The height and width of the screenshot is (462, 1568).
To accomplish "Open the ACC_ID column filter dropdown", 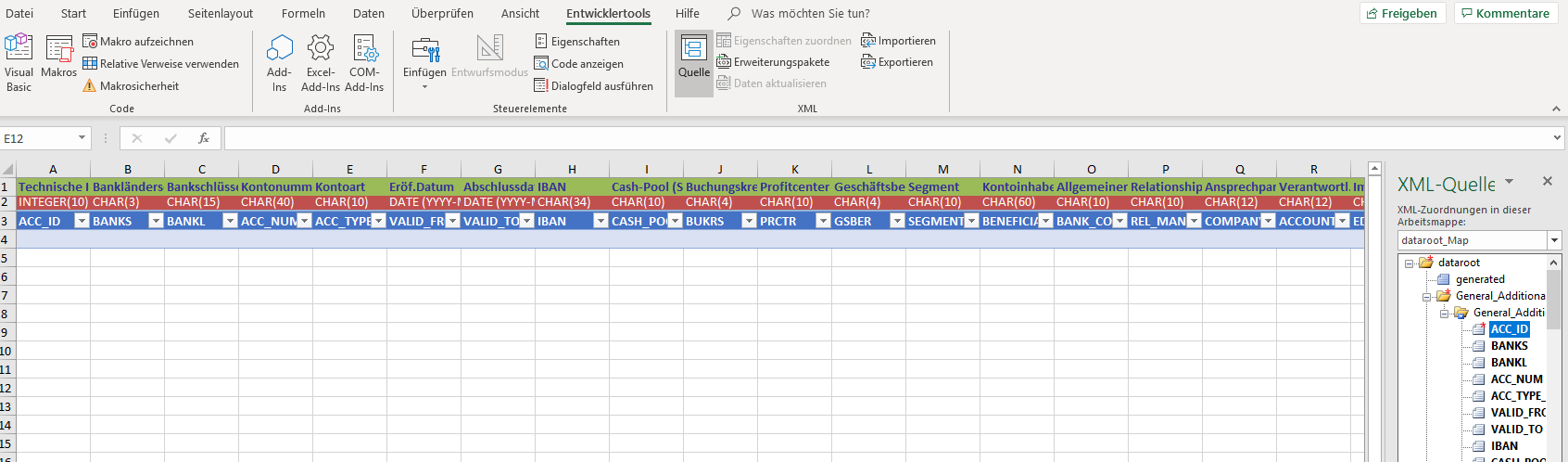I will pos(82,221).
